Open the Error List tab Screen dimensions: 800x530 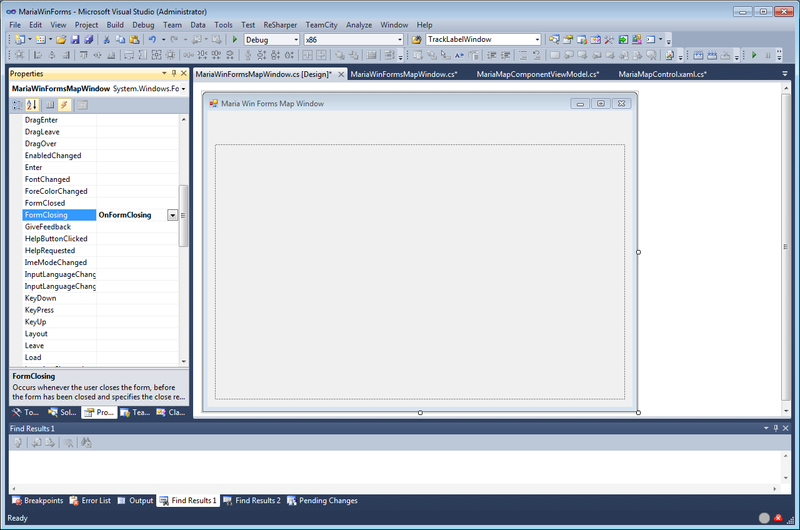point(90,501)
